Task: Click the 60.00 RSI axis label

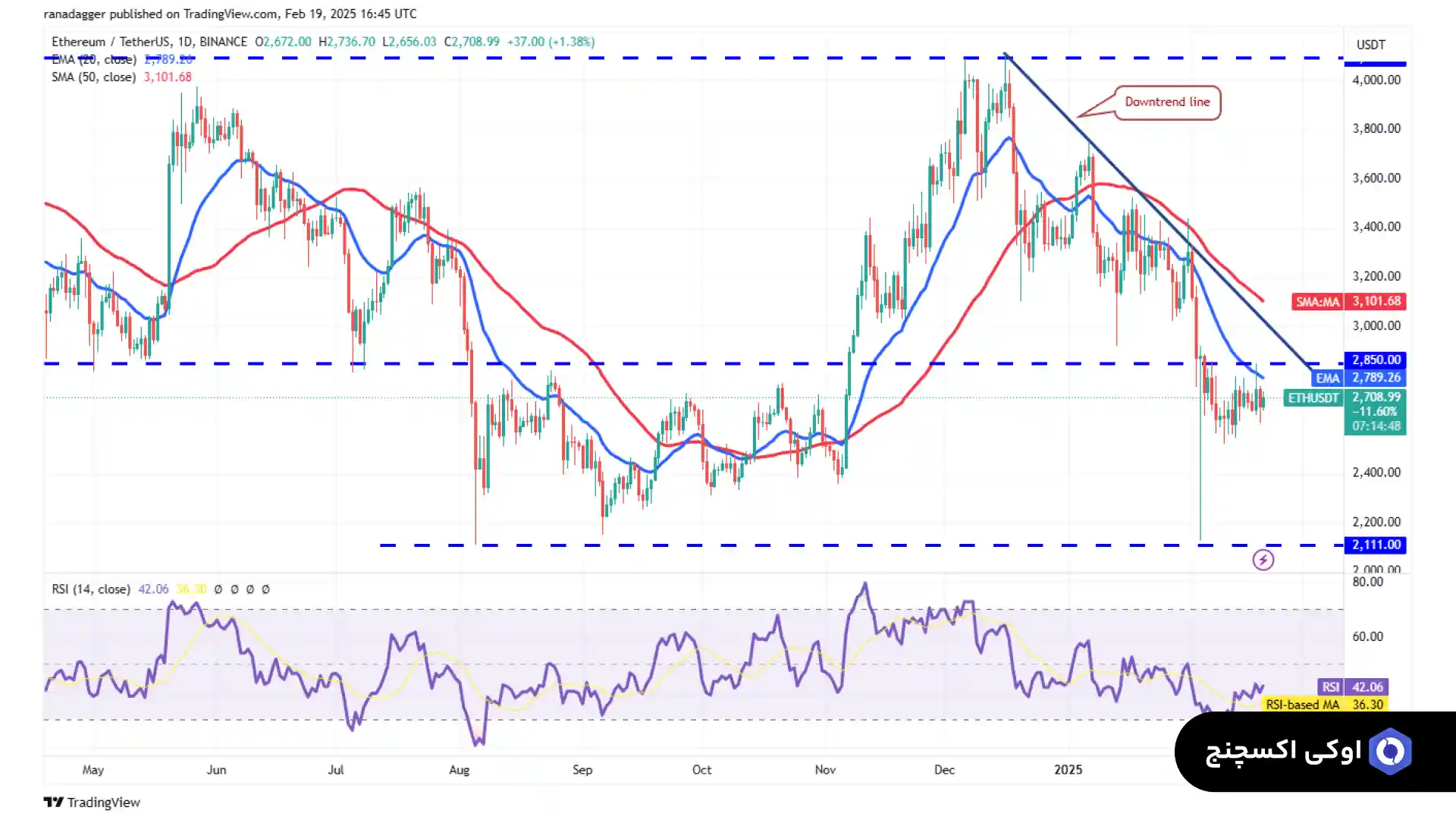Action: (x=1367, y=636)
